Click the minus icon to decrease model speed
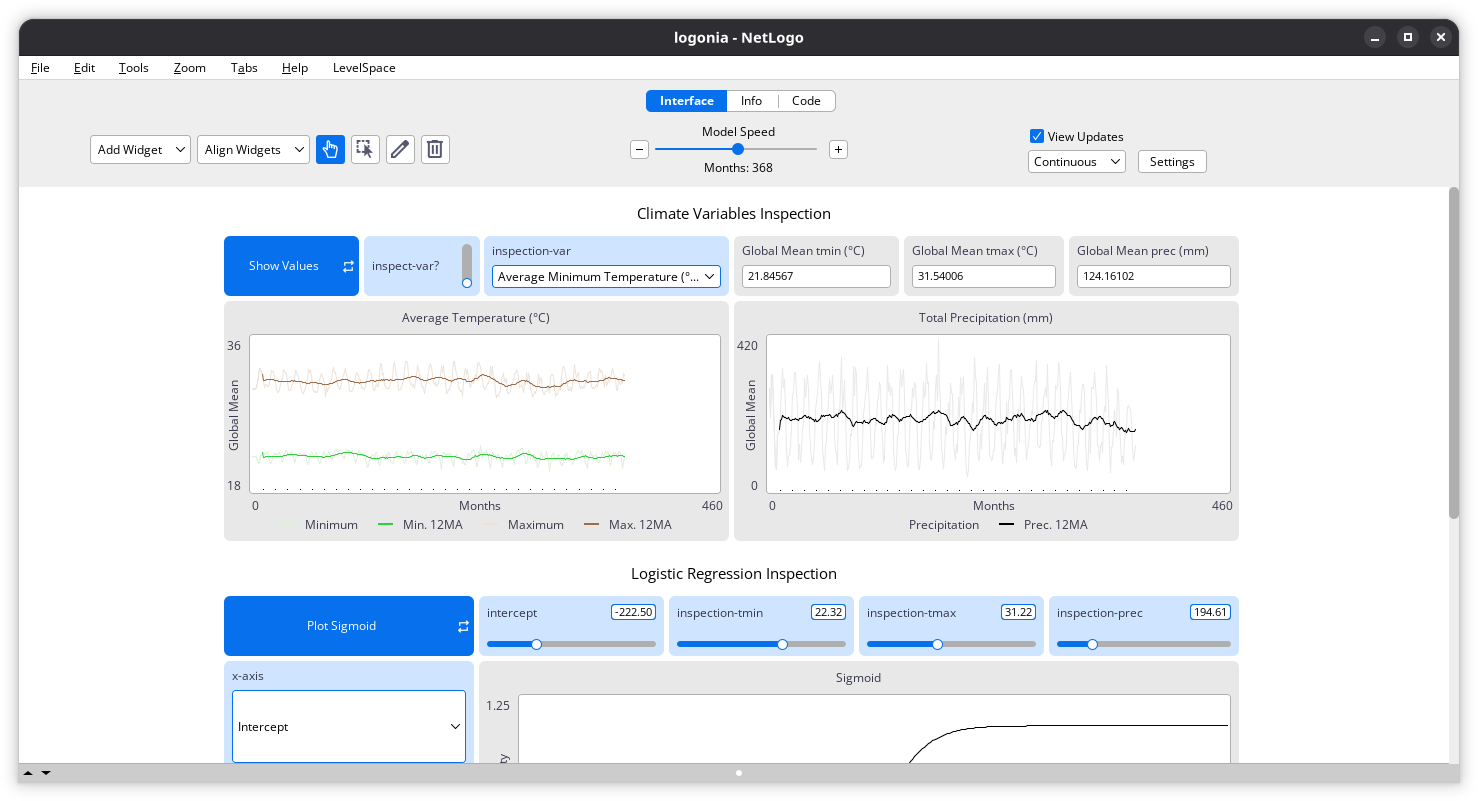 coord(639,150)
